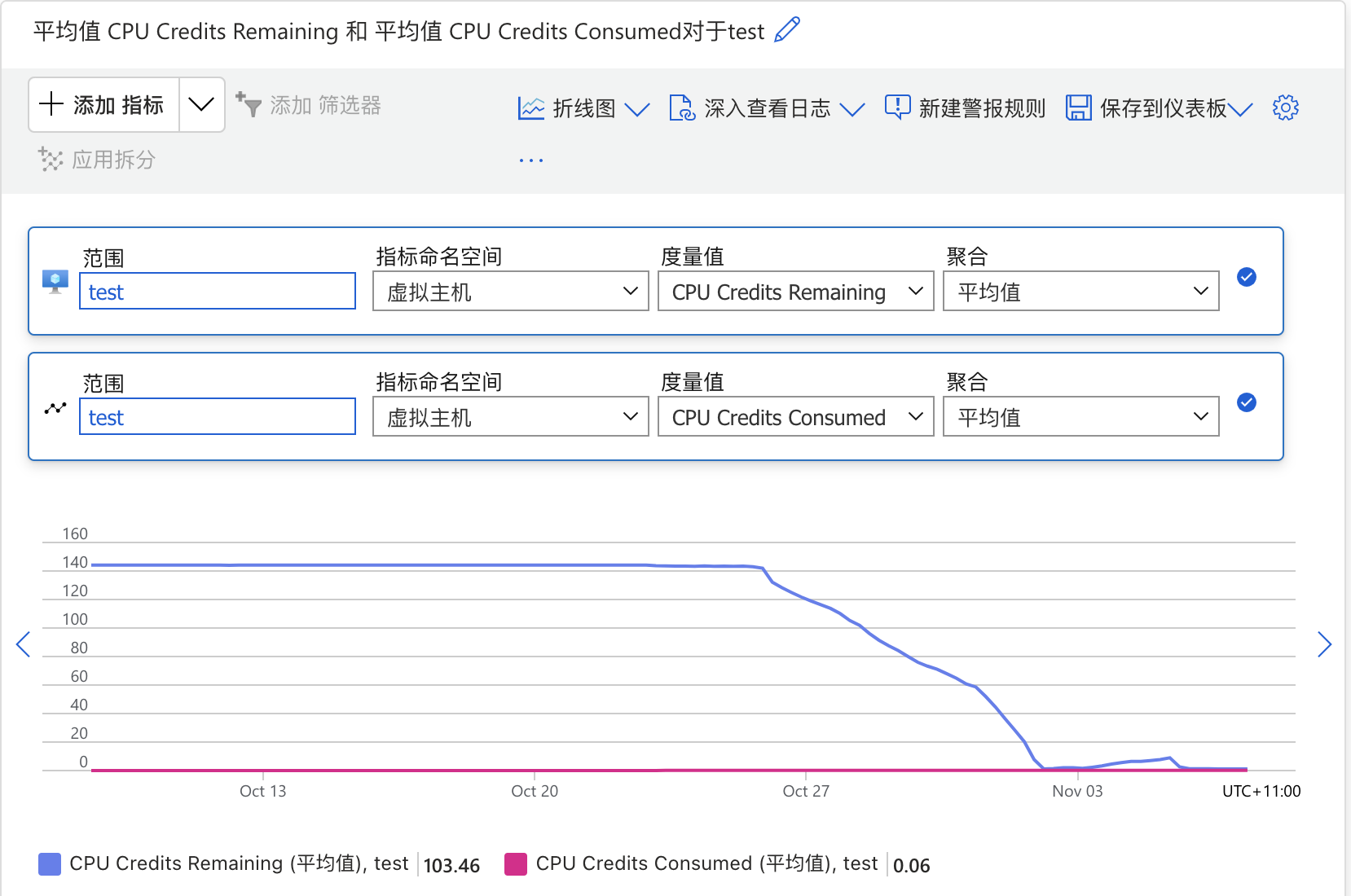Click the 应用拆分 apply splitting icon

tap(51, 160)
